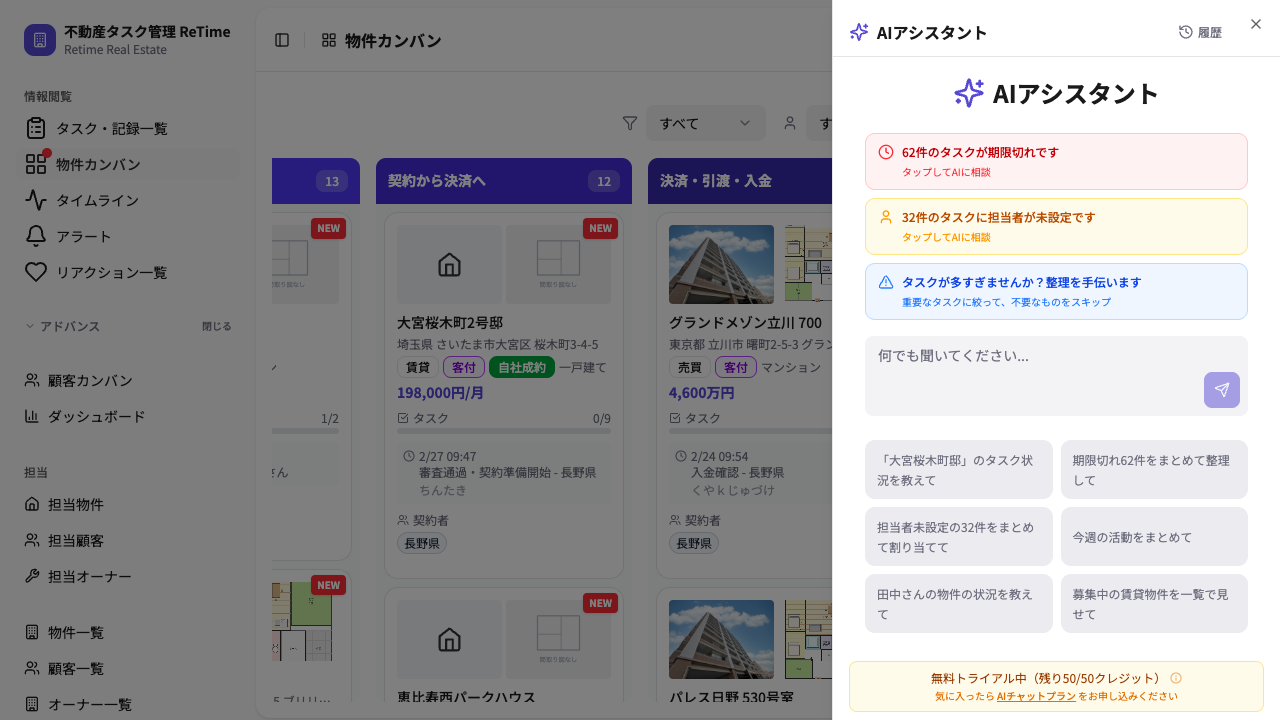The height and width of the screenshot is (720, 1280).
Task: Click info icon beside trial credits
Action: [x=1176, y=678]
